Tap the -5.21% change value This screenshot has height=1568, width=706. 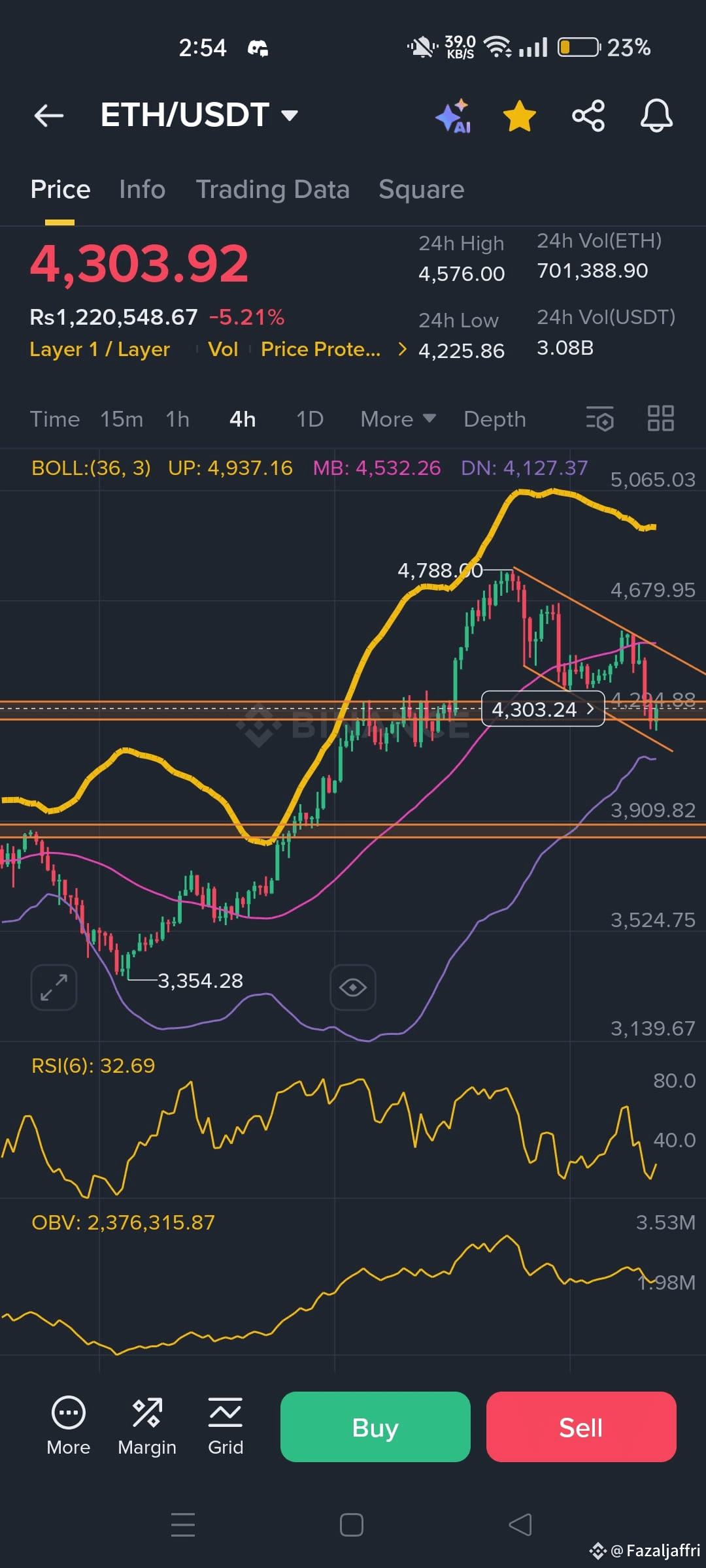pos(246,318)
